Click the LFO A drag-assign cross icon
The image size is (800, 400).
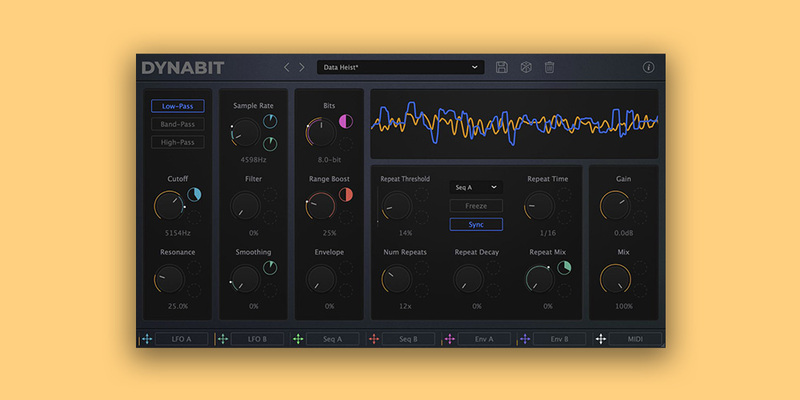point(147,339)
